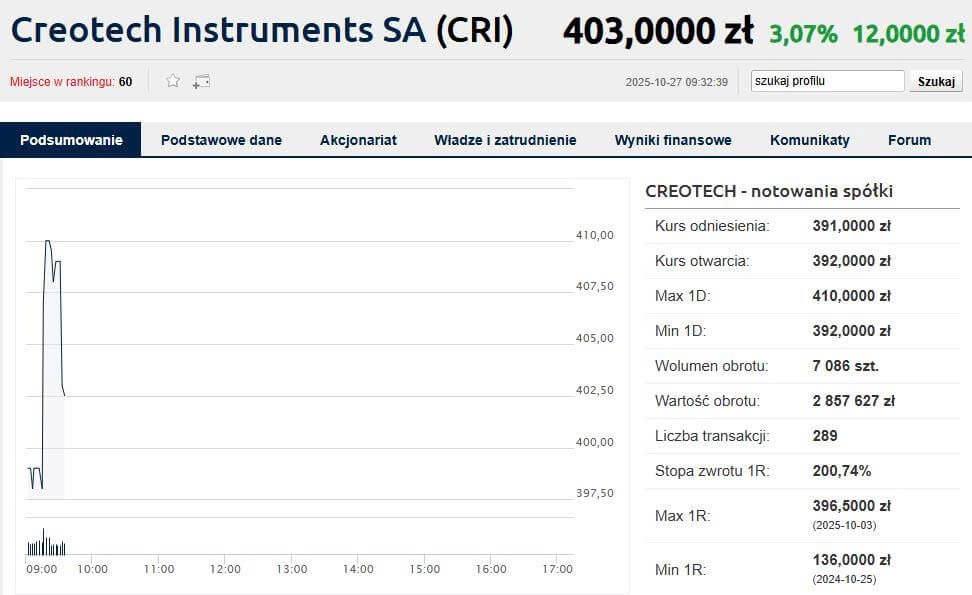Viewport: 972px width, 595px height.
Task: Click the Creotech Instruments SA (CRI) heading
Action: click(262, 31)
